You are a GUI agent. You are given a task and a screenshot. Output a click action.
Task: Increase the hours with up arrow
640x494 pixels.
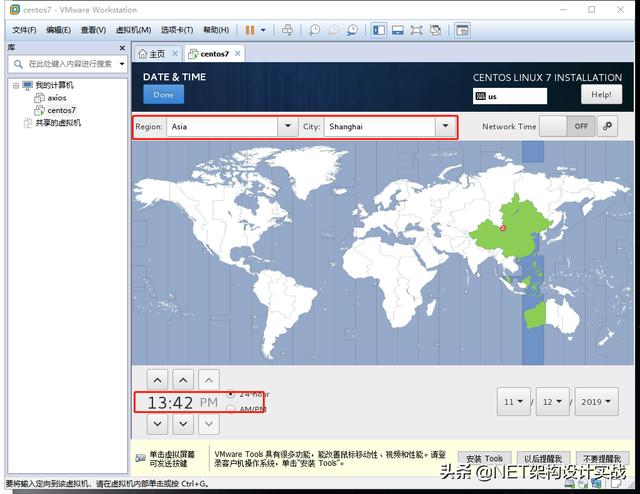(158, 380)
